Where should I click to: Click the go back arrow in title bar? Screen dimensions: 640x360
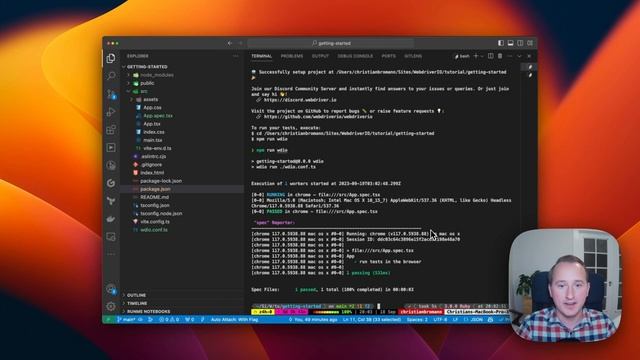tap(230, 43)
